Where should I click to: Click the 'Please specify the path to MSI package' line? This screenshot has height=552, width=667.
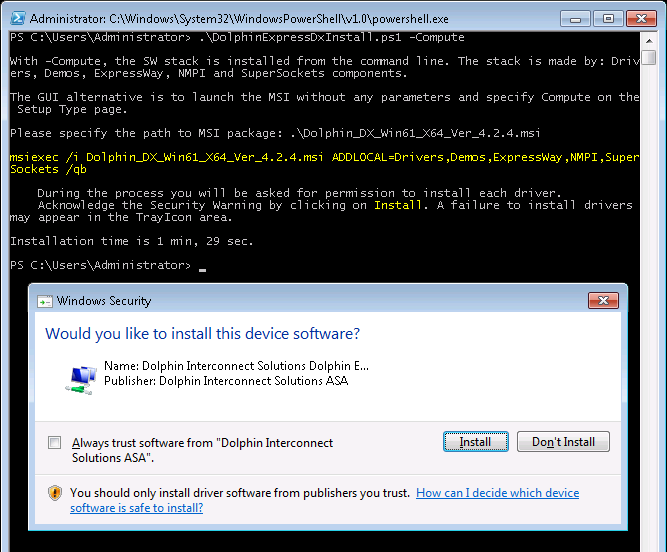coord(275,133)
